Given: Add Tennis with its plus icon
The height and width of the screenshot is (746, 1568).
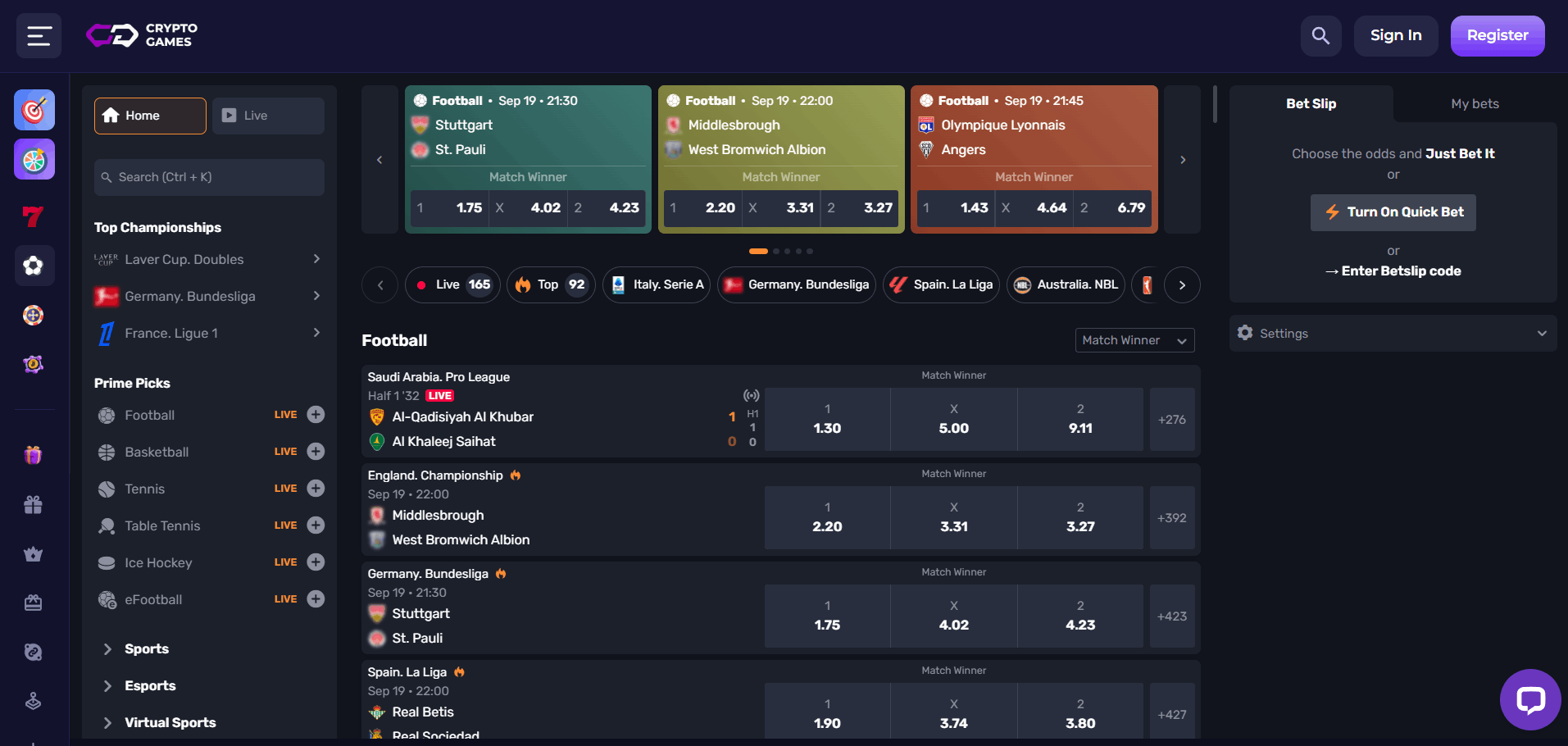Looking at the screenshot, I should pyautogui.click(x=316, y=489).
